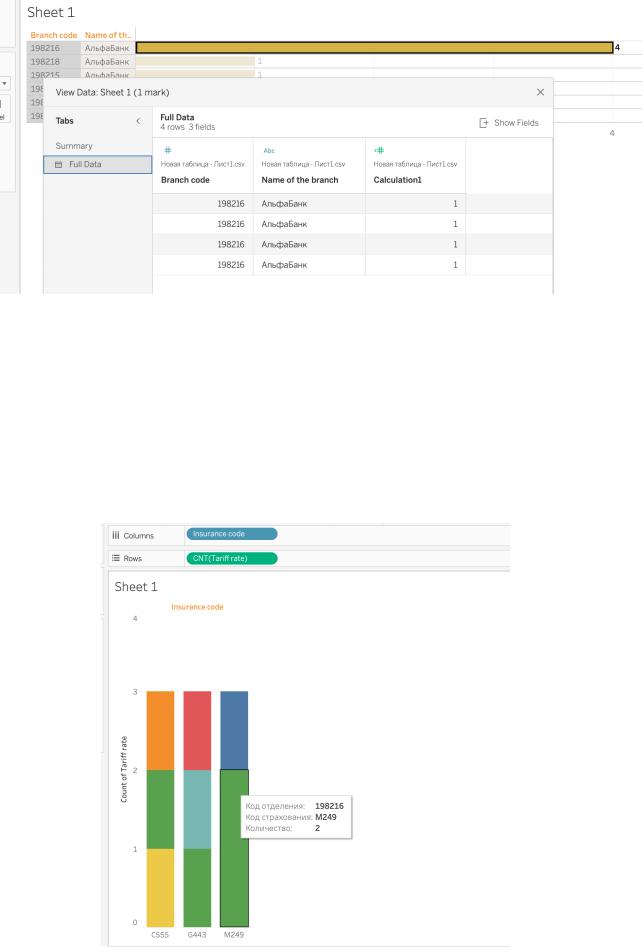Screen dimensions: 642x947
Task: Click the G443 axis label
Action: (197, 934)
